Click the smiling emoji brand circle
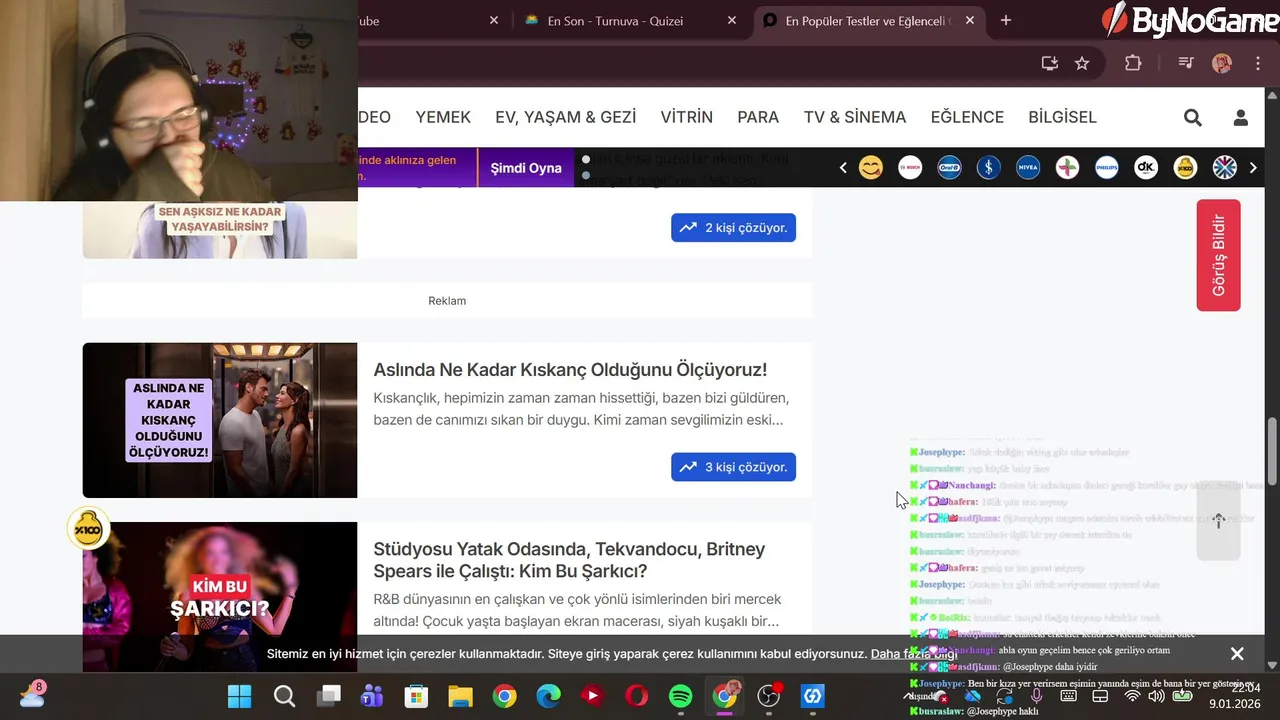This screenshot has height=720, width=1280. click(871, 168)
